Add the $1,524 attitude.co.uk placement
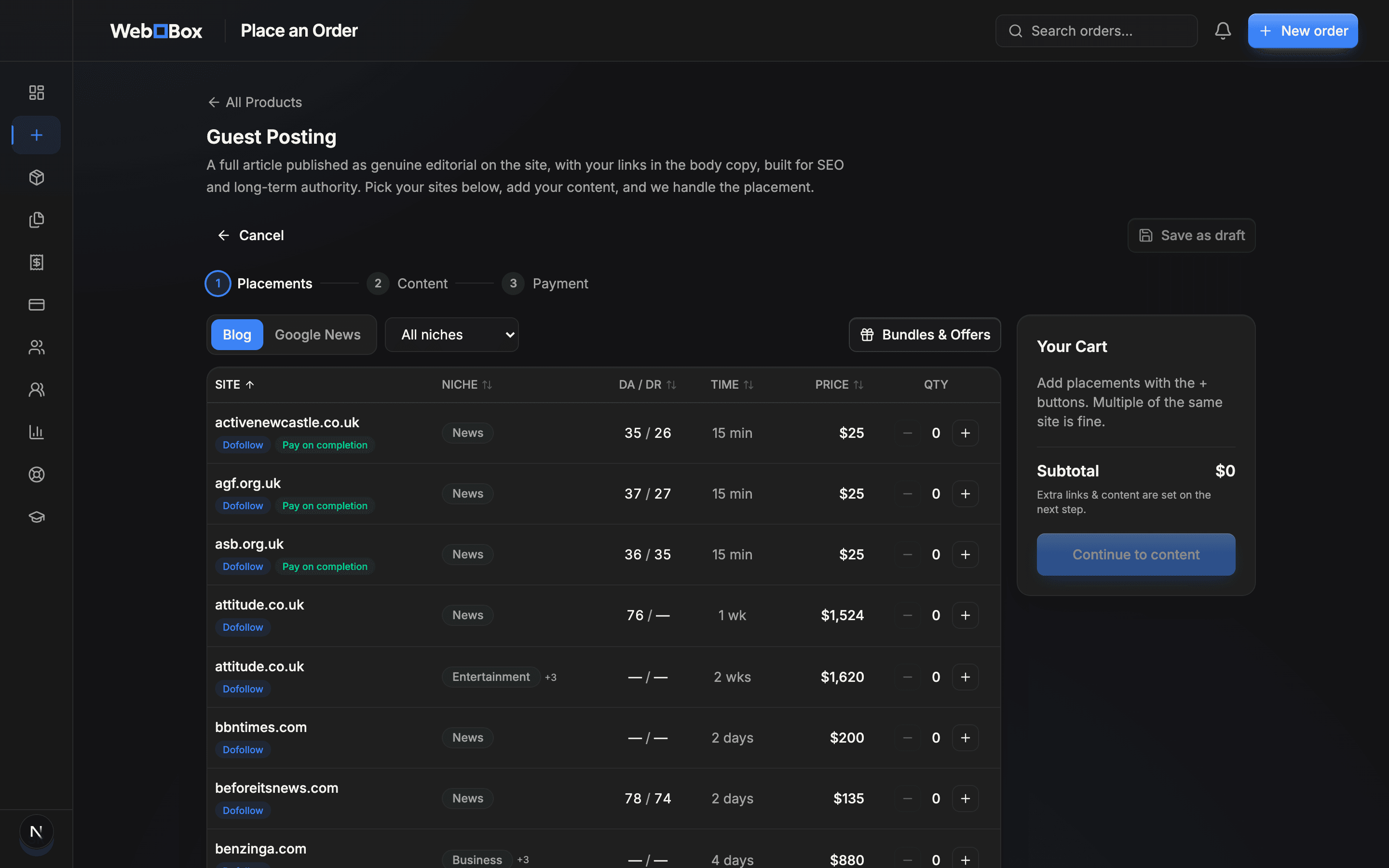This screenshot has height=868, width=1389. coord(965,615)
